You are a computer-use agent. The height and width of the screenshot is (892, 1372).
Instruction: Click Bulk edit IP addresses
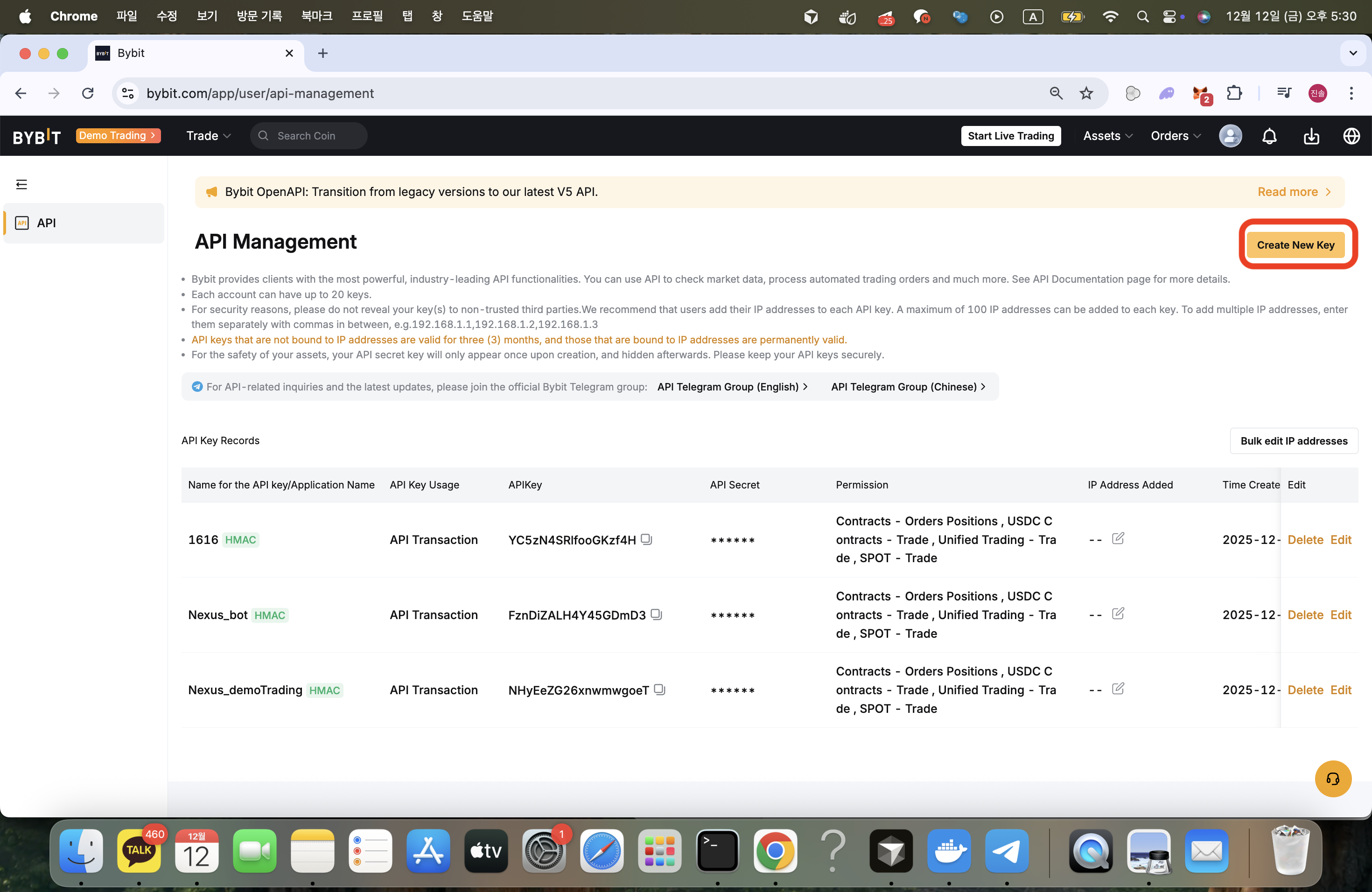pos(1293,441)
